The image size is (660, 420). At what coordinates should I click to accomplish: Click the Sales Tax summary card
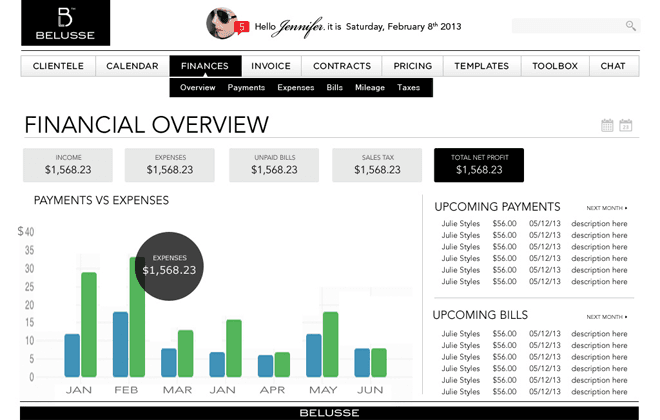[377, 165]
